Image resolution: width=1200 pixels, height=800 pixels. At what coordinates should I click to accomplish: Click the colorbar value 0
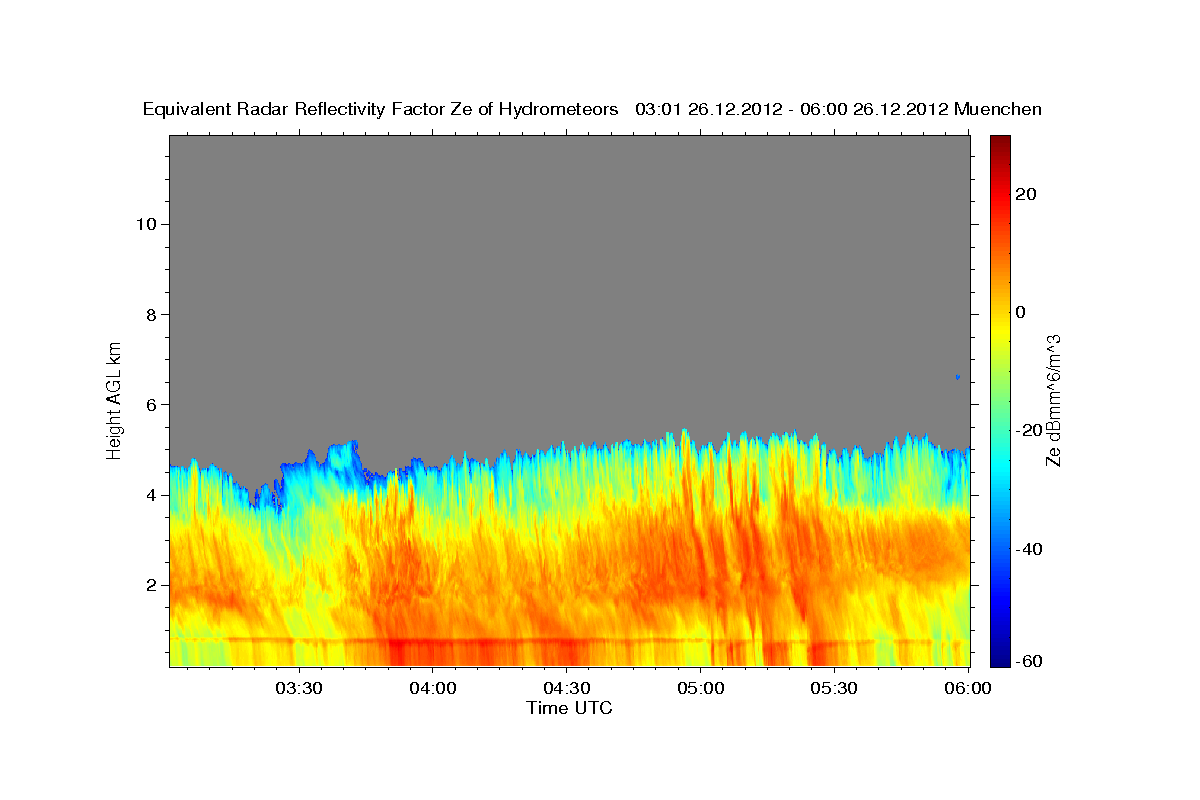click(1021, 312)
